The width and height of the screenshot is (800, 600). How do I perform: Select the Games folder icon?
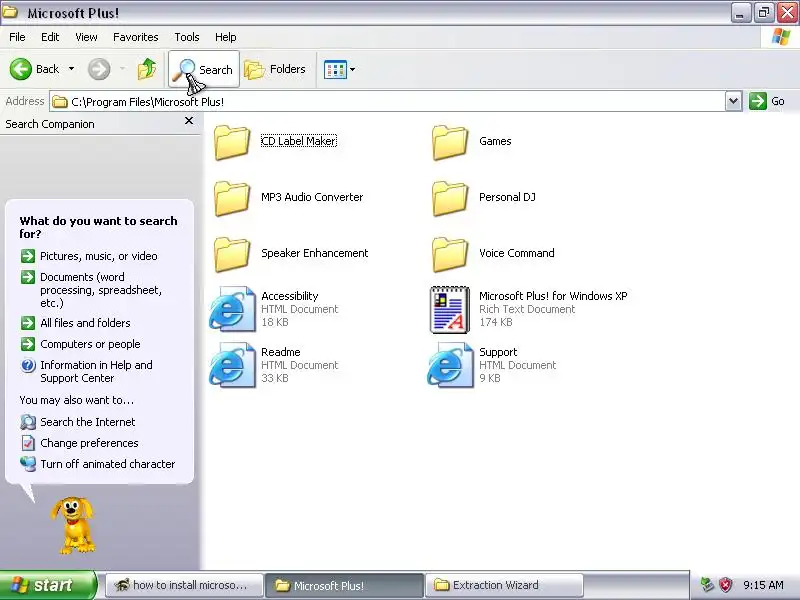450,142
